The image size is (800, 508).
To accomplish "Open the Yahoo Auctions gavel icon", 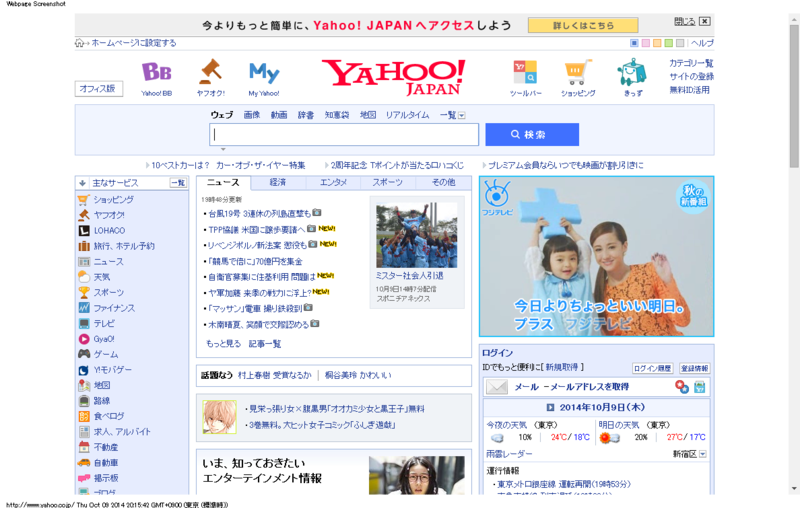I will click(210, 72).
